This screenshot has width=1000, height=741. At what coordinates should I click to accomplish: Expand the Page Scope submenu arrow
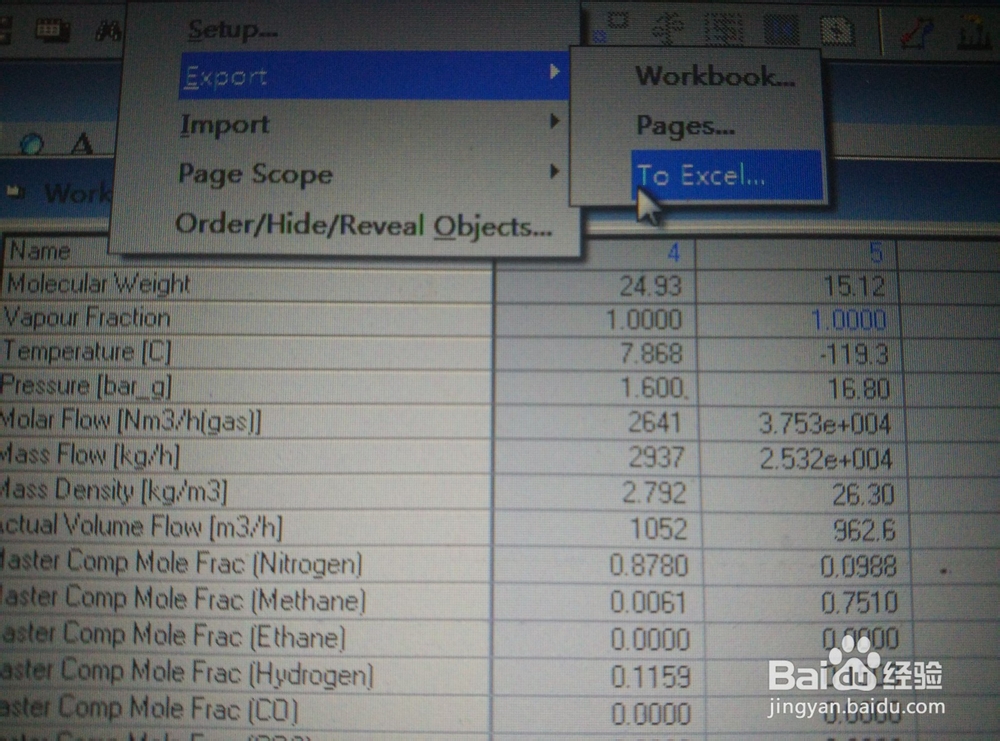coord(554,171)
